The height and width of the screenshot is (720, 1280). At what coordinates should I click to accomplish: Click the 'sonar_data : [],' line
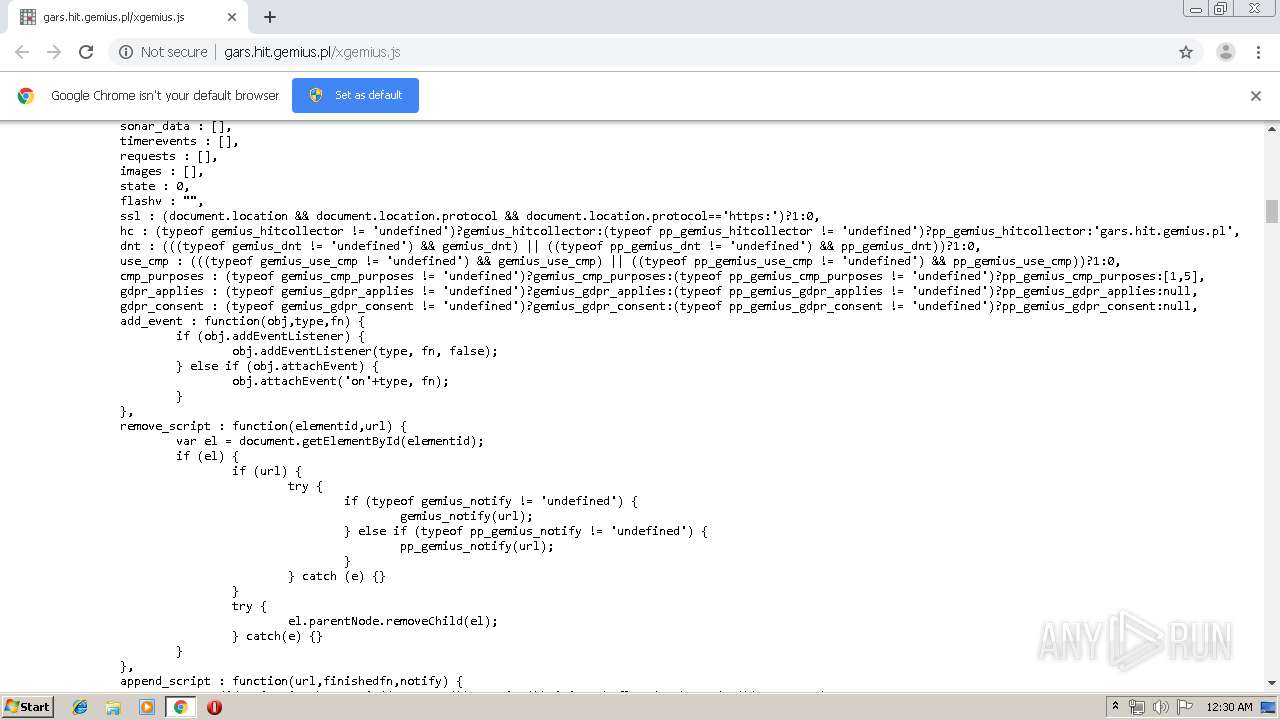pos(176,126)
